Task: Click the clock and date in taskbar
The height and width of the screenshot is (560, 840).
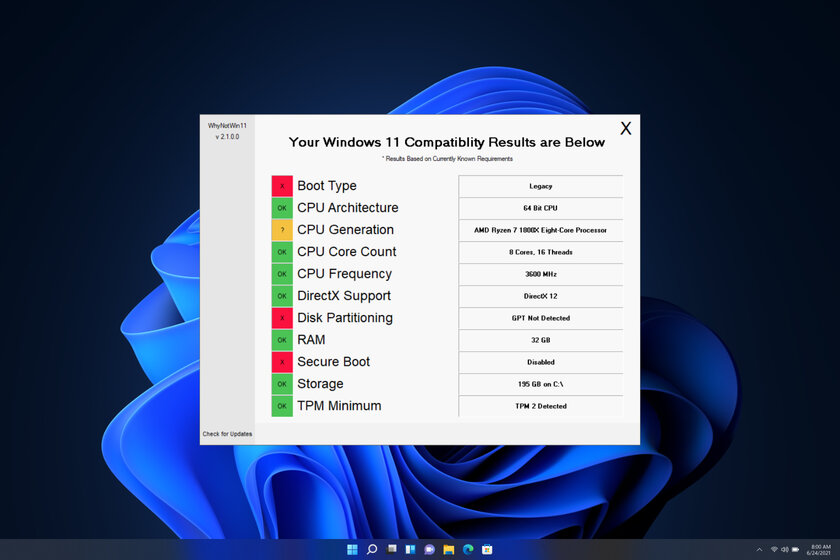Action: tap(819, 549)
